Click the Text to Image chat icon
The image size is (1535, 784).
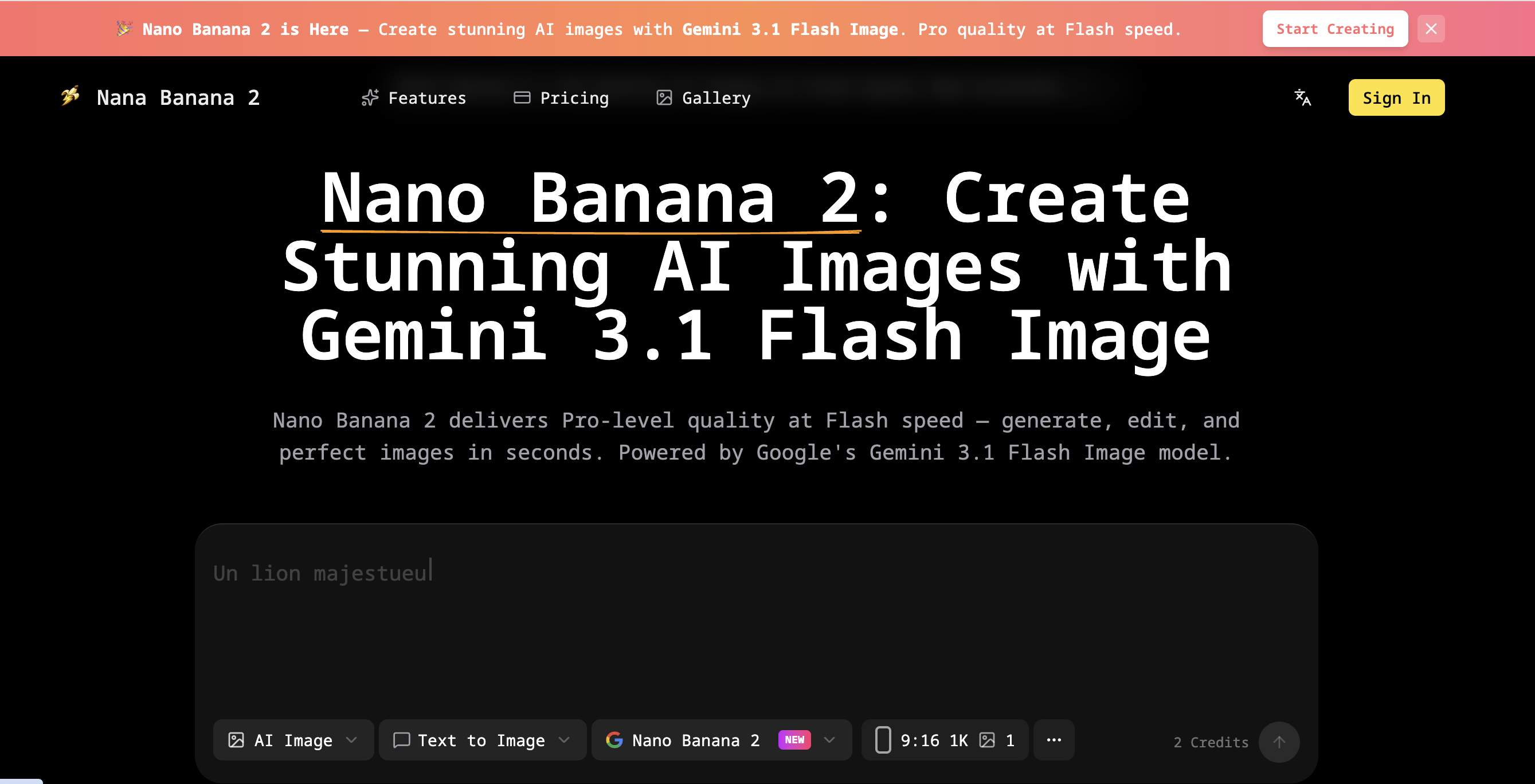(402, 740)
